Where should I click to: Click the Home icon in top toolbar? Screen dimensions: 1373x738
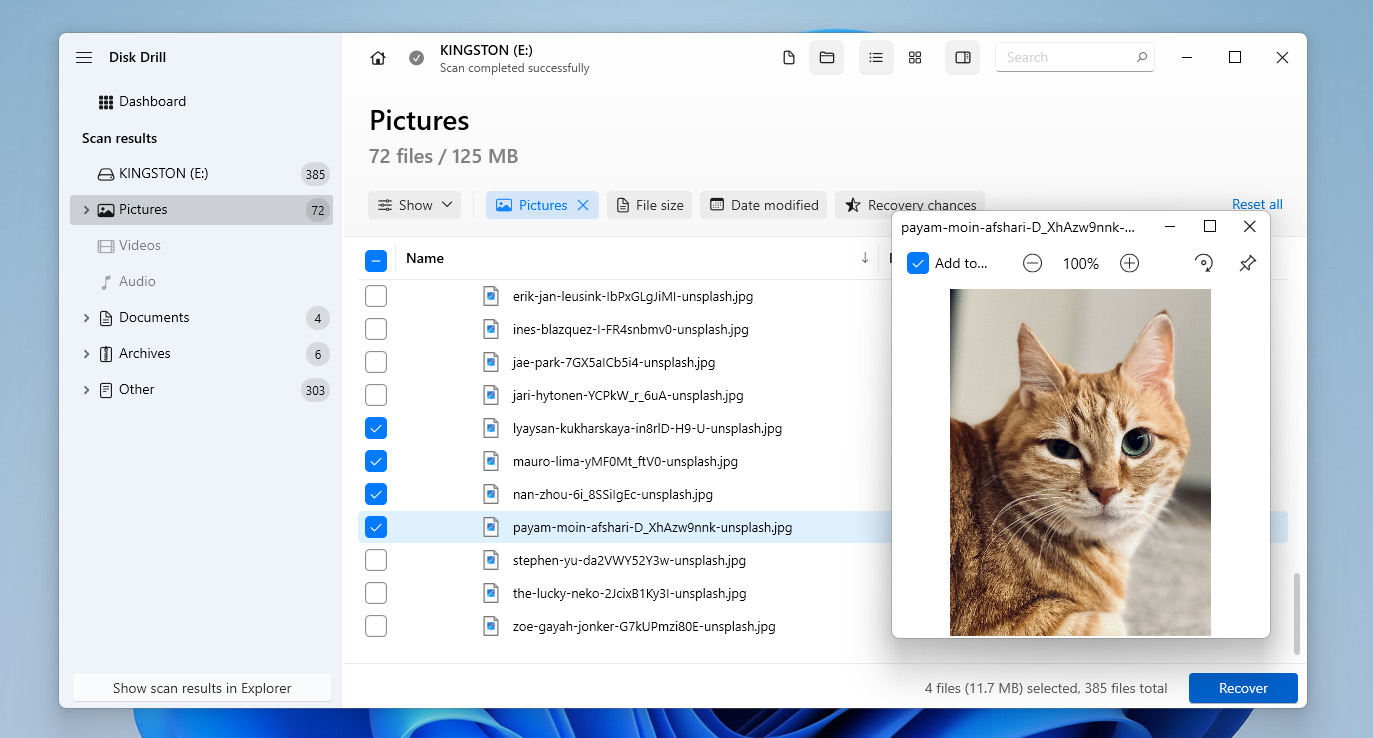point(378,58)
